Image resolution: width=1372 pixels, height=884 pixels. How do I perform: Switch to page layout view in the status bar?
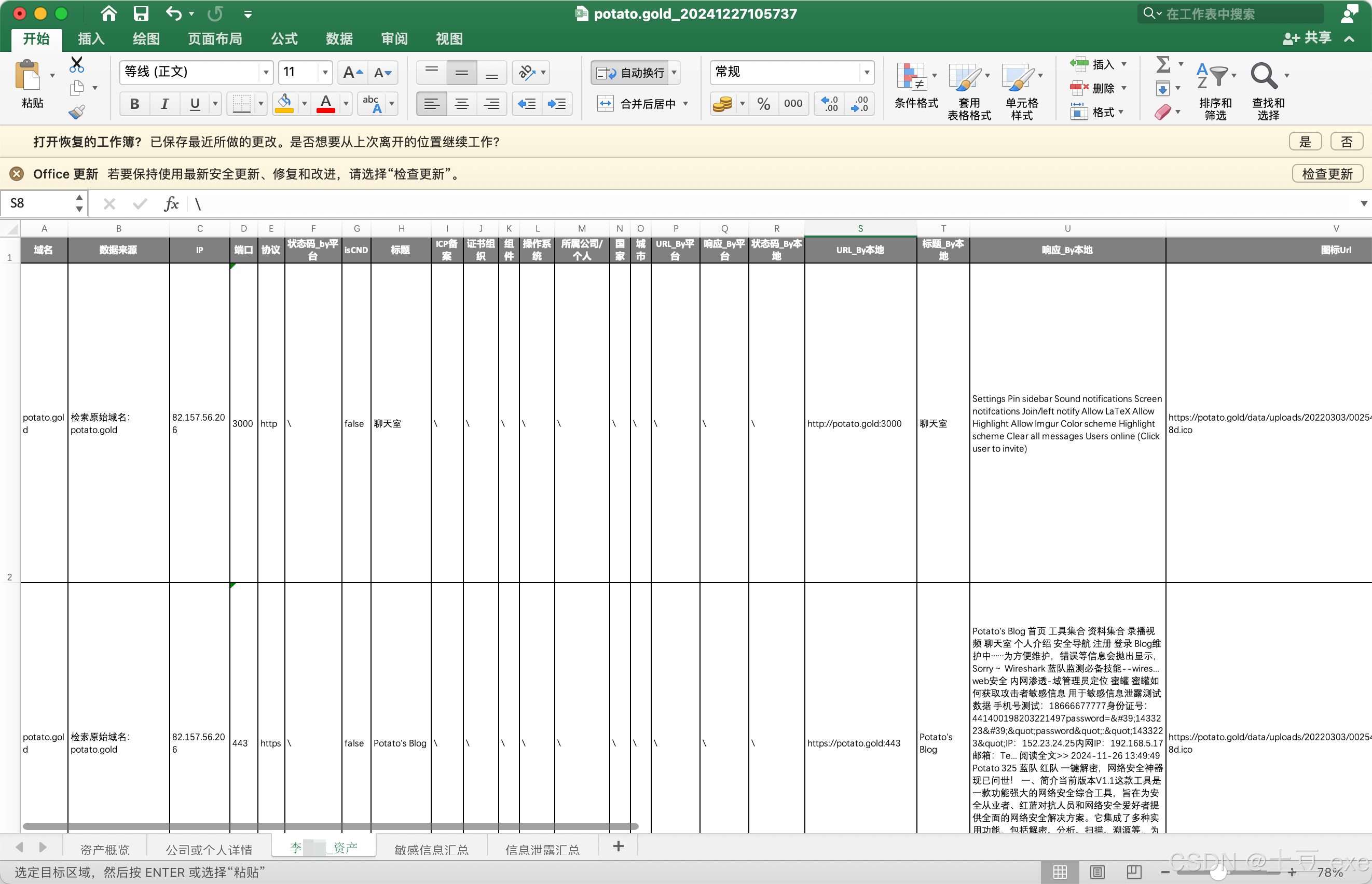tap(1097, 872)
